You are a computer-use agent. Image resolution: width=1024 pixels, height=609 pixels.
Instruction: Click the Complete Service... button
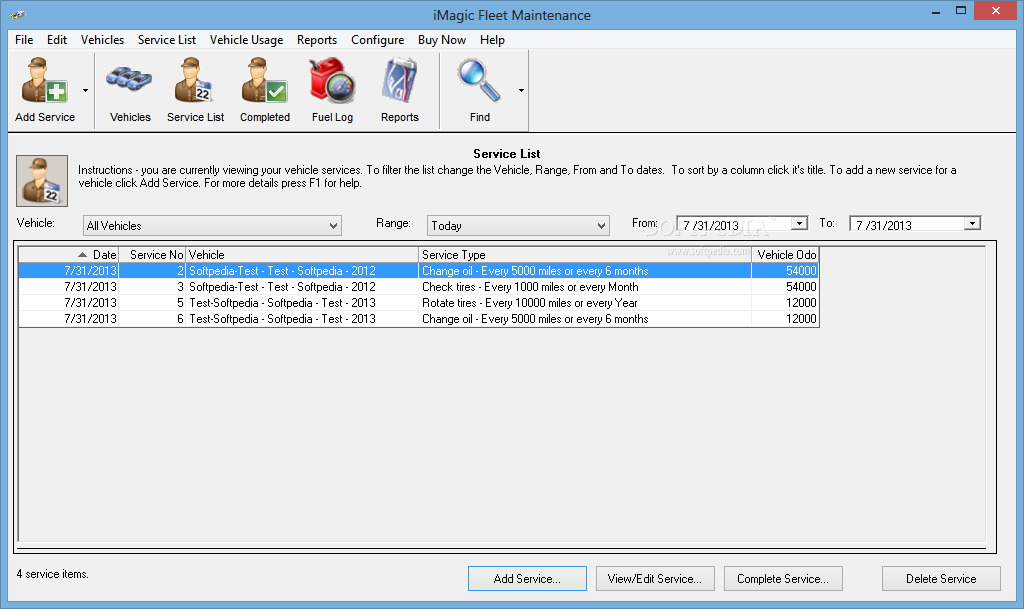pyautogui.click(x=783, y=579)
